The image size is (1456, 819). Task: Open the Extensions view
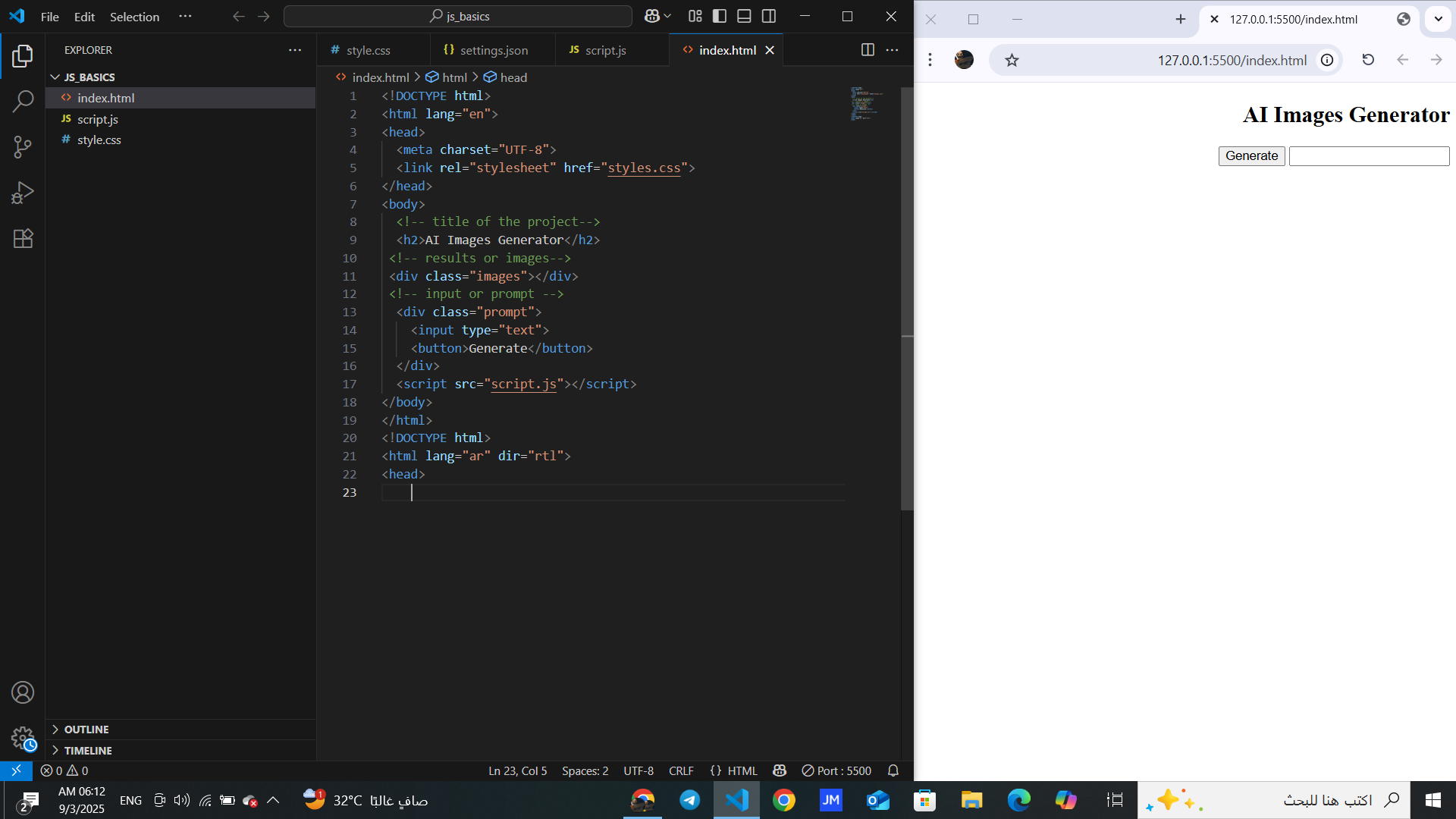23,238
